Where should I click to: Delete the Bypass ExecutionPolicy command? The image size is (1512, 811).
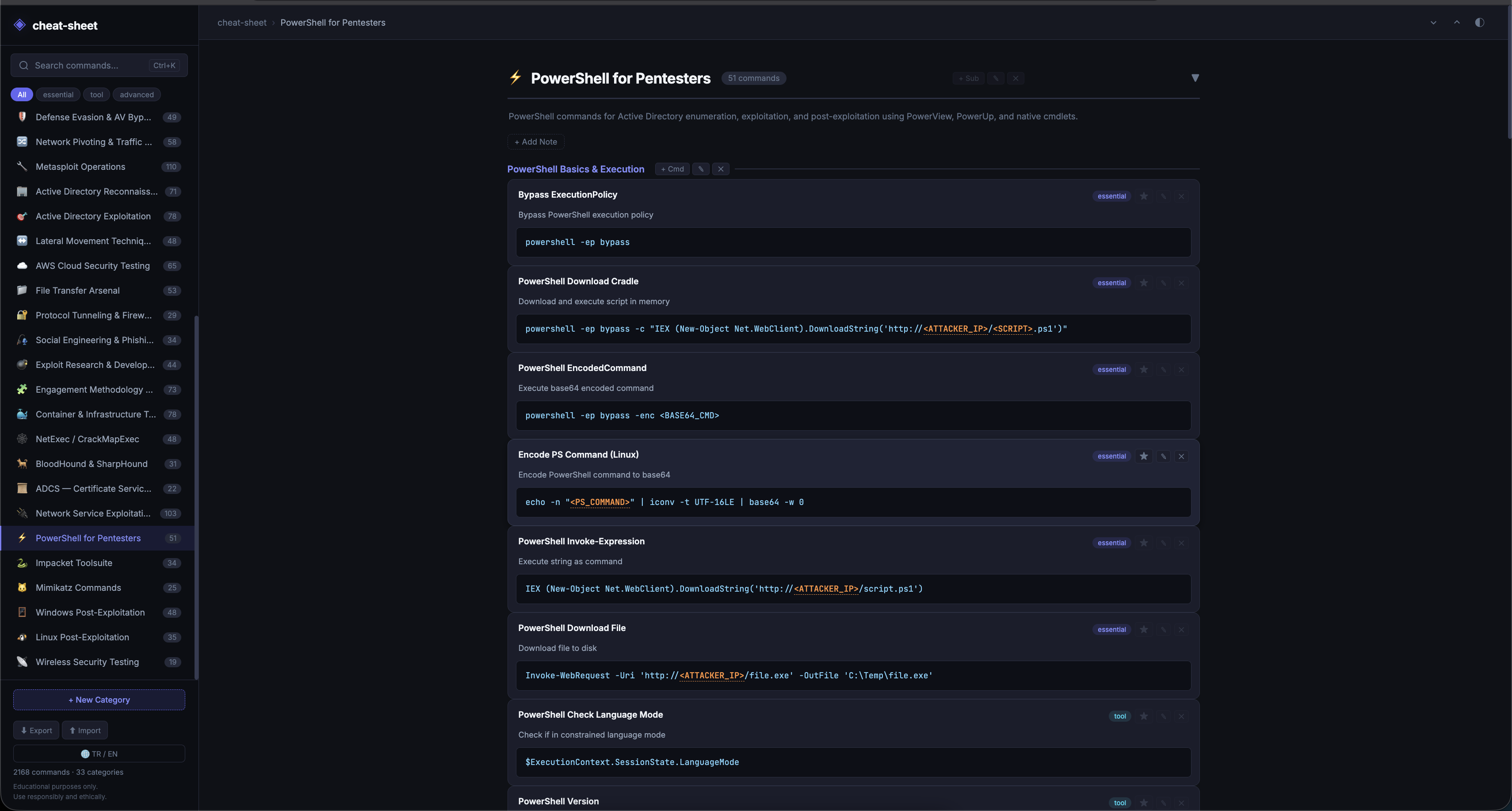[x=1182, y=196]
